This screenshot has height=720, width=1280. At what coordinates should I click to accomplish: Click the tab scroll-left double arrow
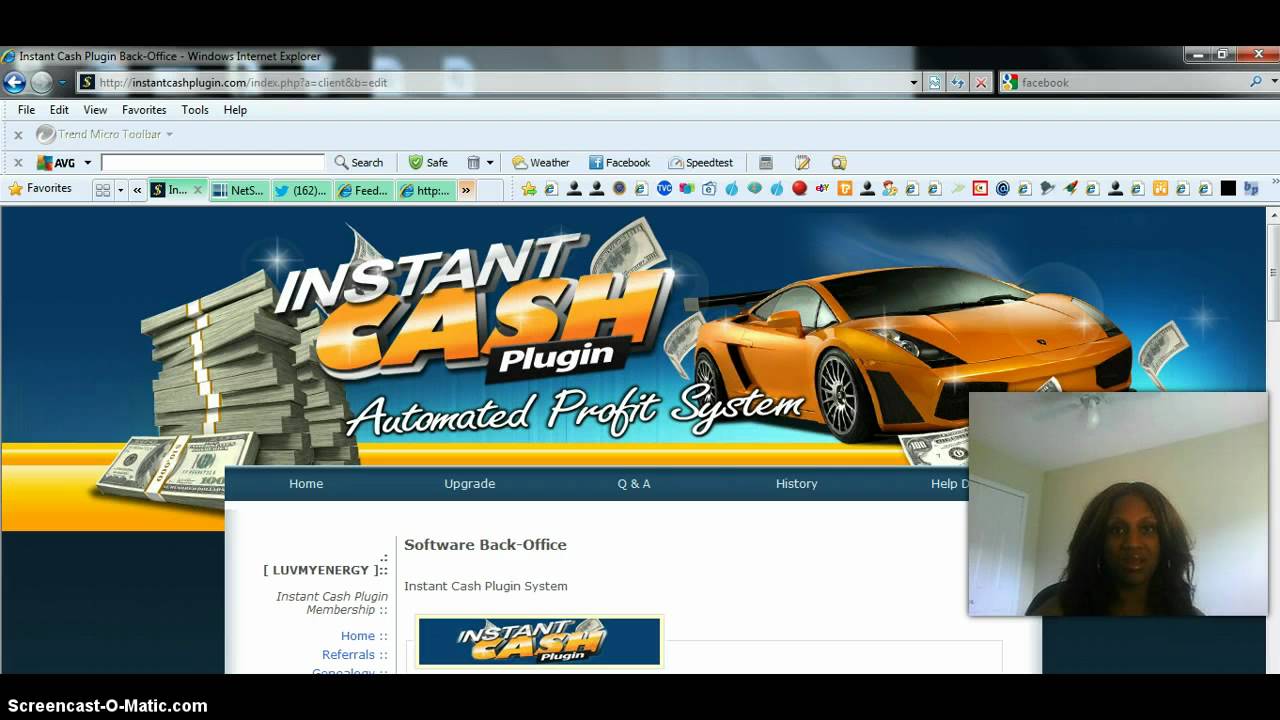pyautogui.click(x=138, y=190)
